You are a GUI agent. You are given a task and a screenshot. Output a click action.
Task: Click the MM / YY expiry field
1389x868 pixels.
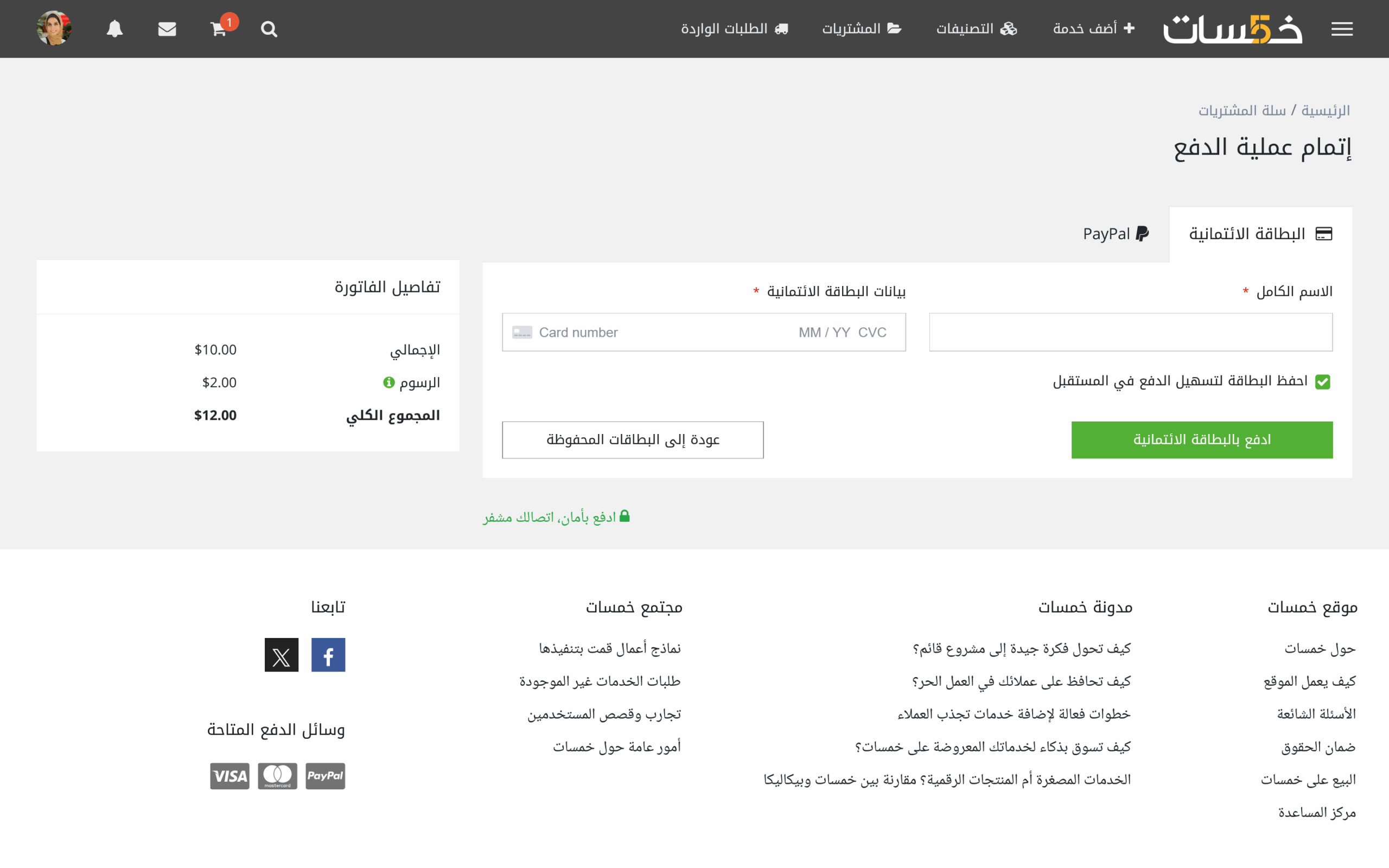tap(824, 333)
